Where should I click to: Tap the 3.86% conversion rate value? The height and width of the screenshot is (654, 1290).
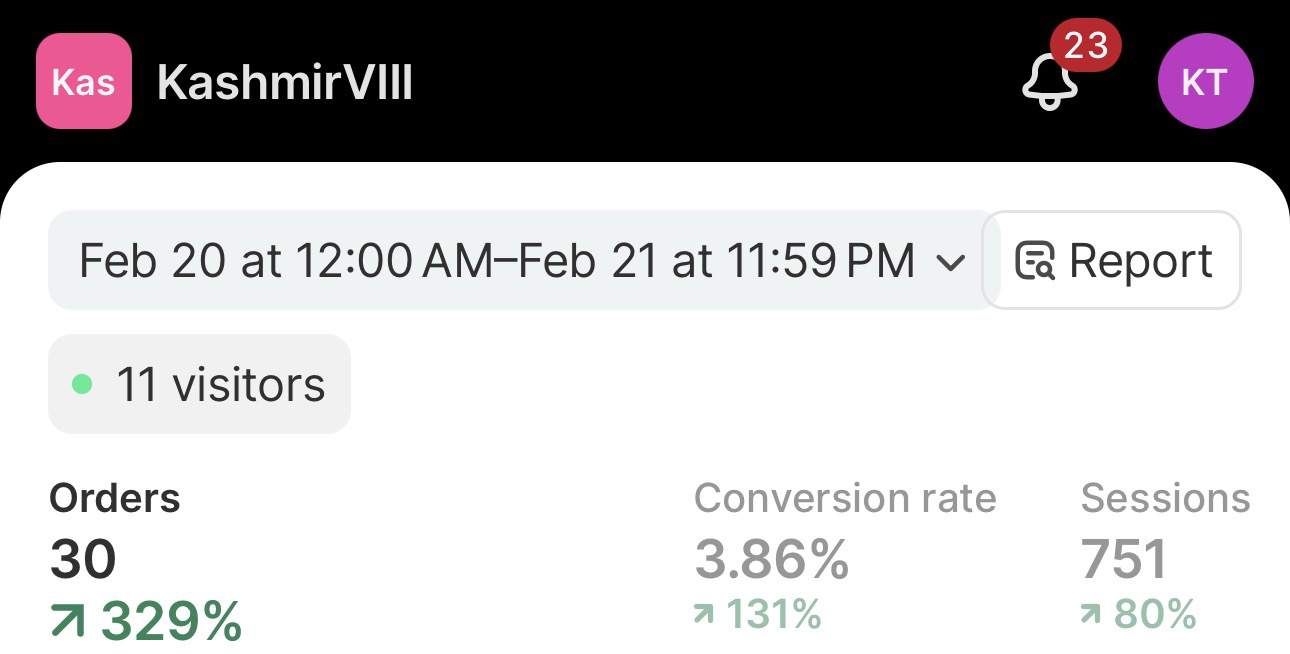click(x=771, y=558)
